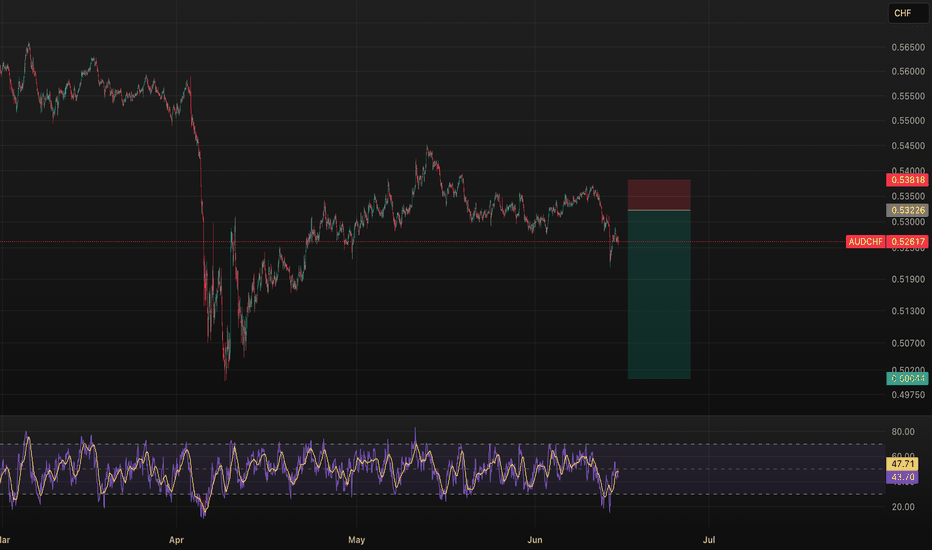Click the 0.51300 price axis value
The width and height of the screenshot is (932, 550).
coord(908,311)
